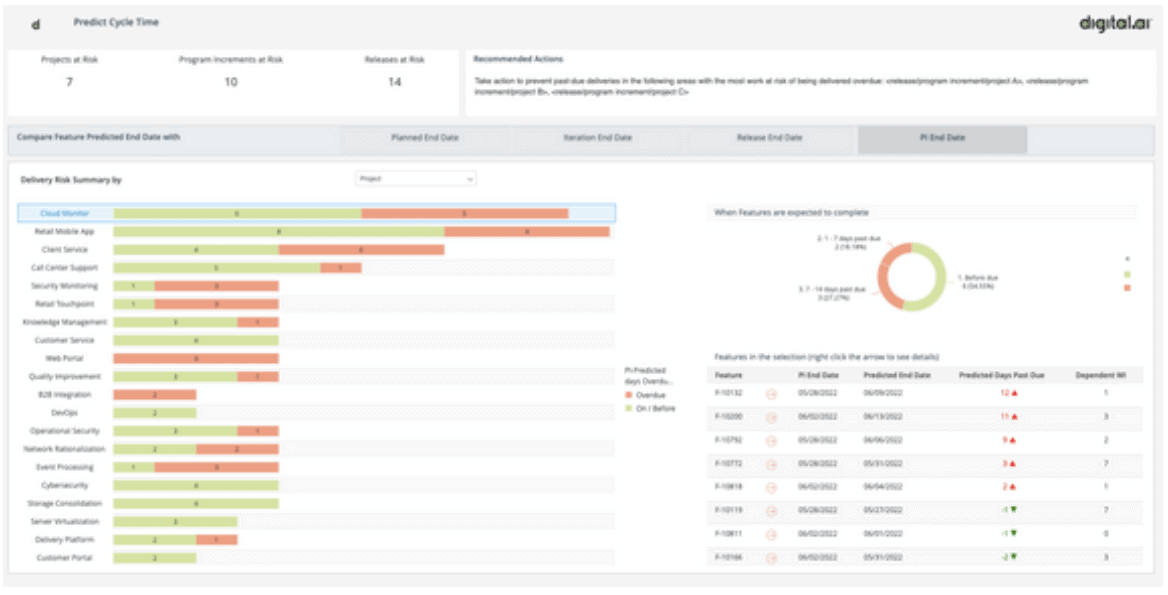1168x595 pixels.
Task: Click the Feature column header
Action: (x=728, y=375)
